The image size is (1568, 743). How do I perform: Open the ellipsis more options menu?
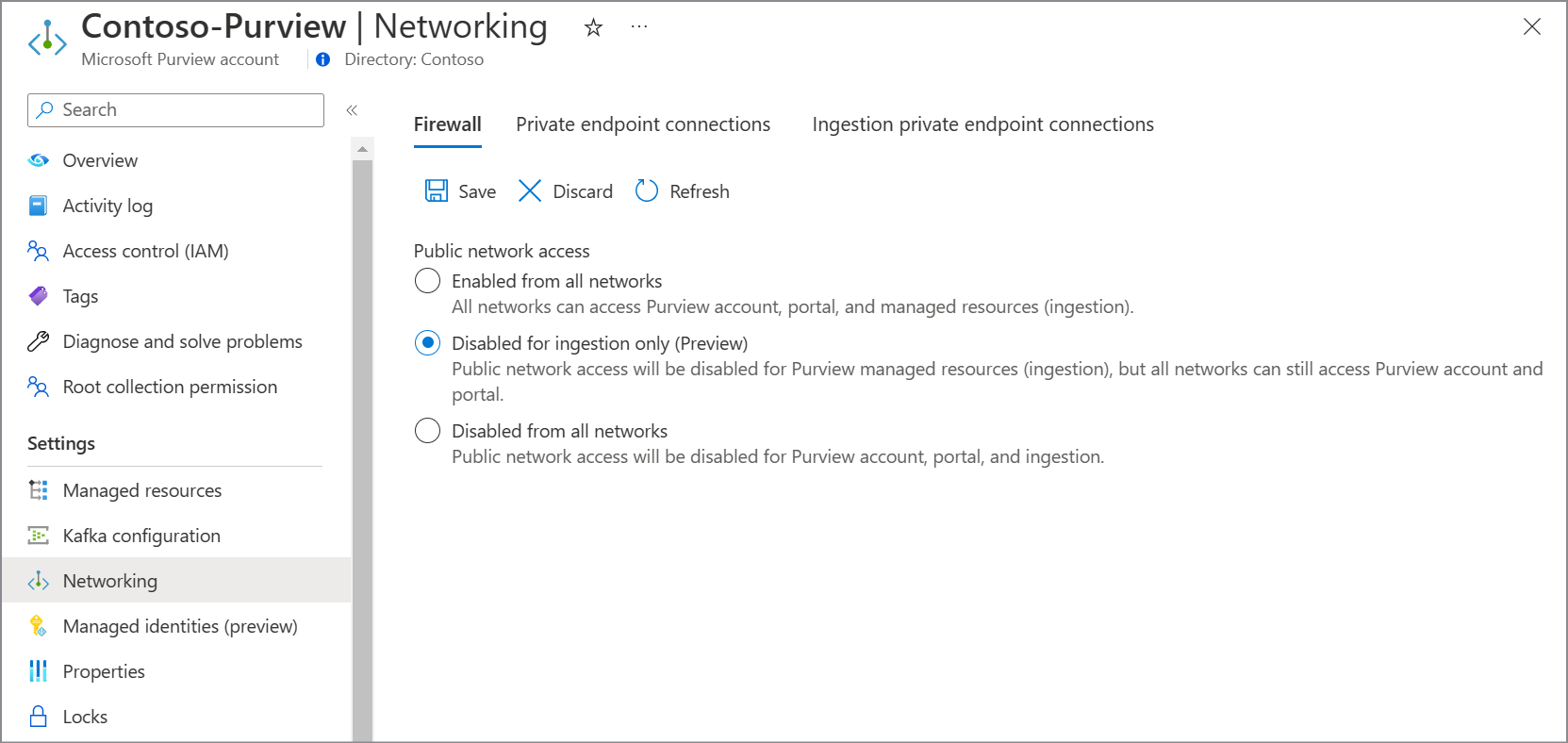click(x=638, y=27)
